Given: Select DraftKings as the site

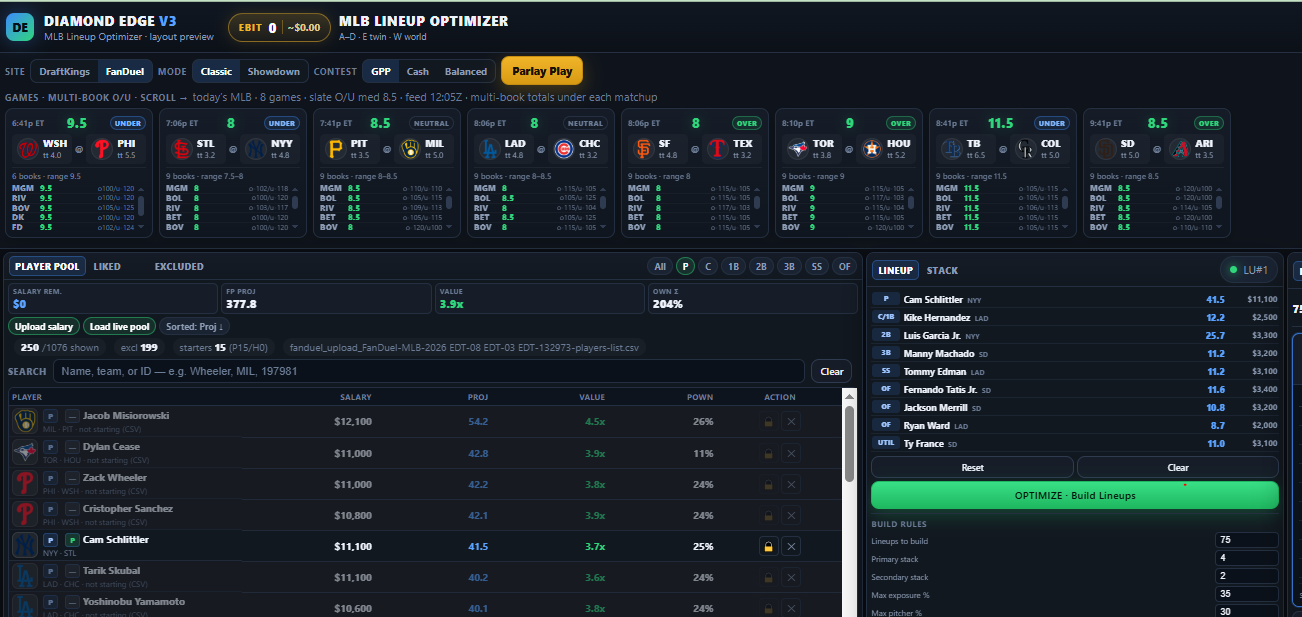Looking at the screenshot, I should (x=65, y=71).
